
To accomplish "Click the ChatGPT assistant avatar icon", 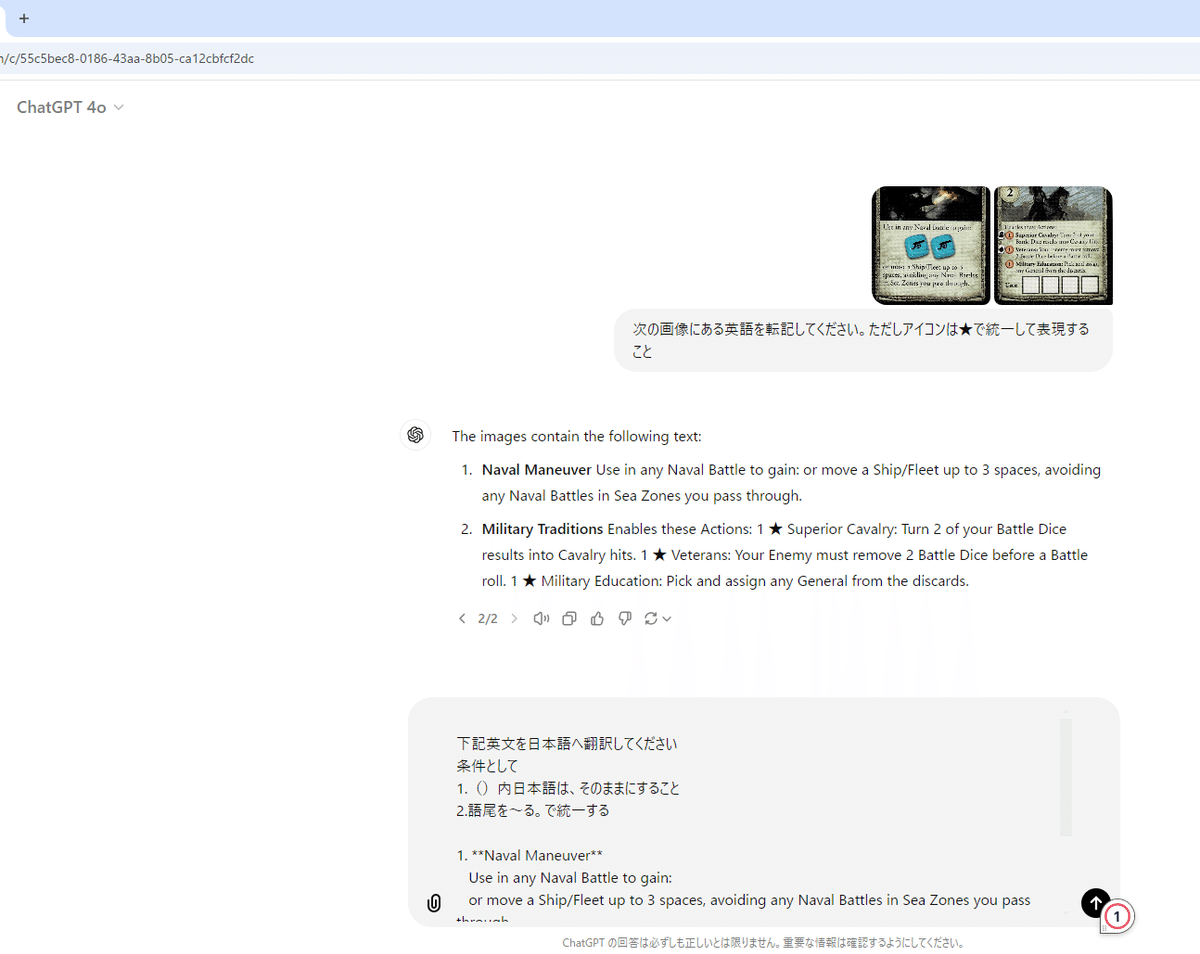I will (x=416, y=435).
